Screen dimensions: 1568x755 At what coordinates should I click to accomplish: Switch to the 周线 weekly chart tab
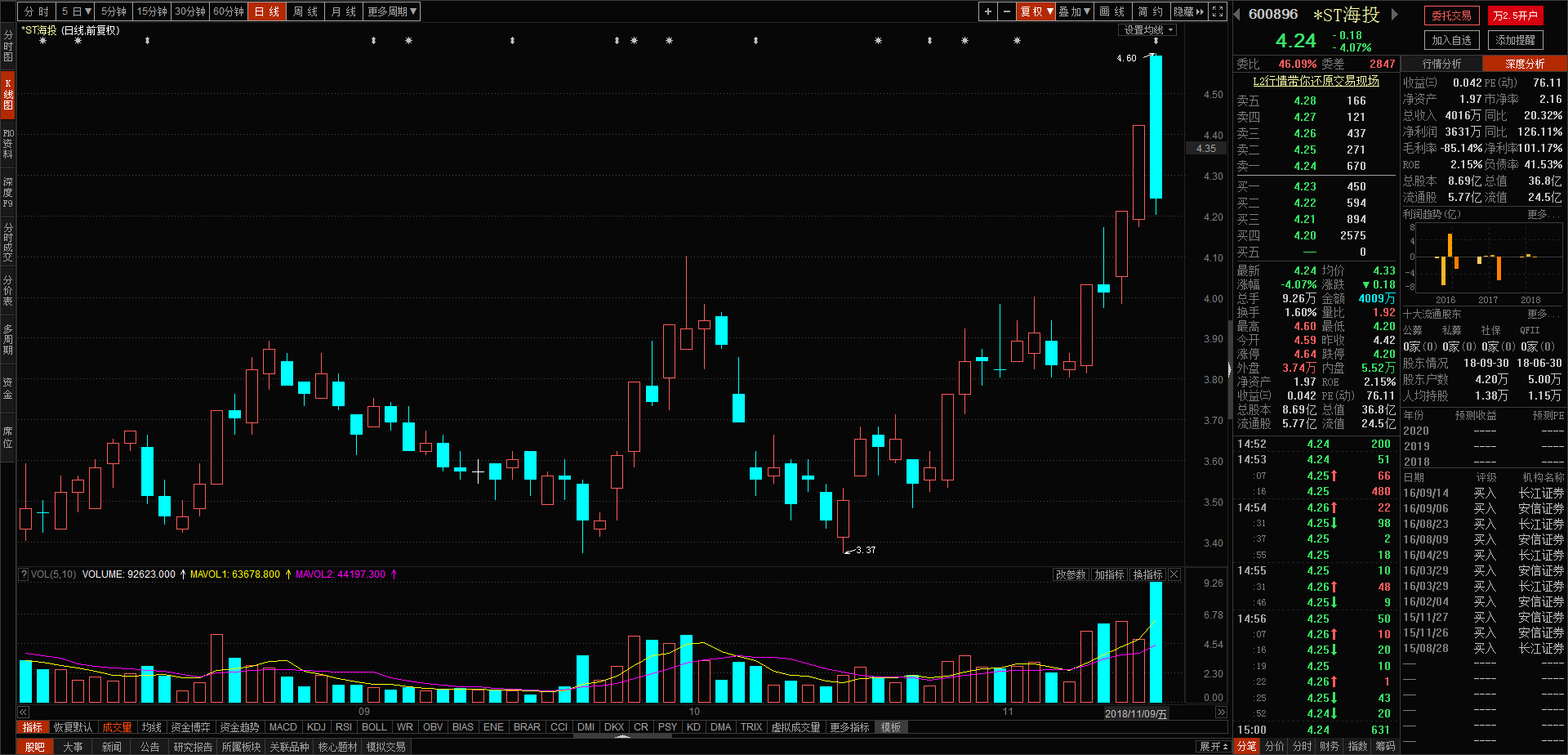coord(305,11)
